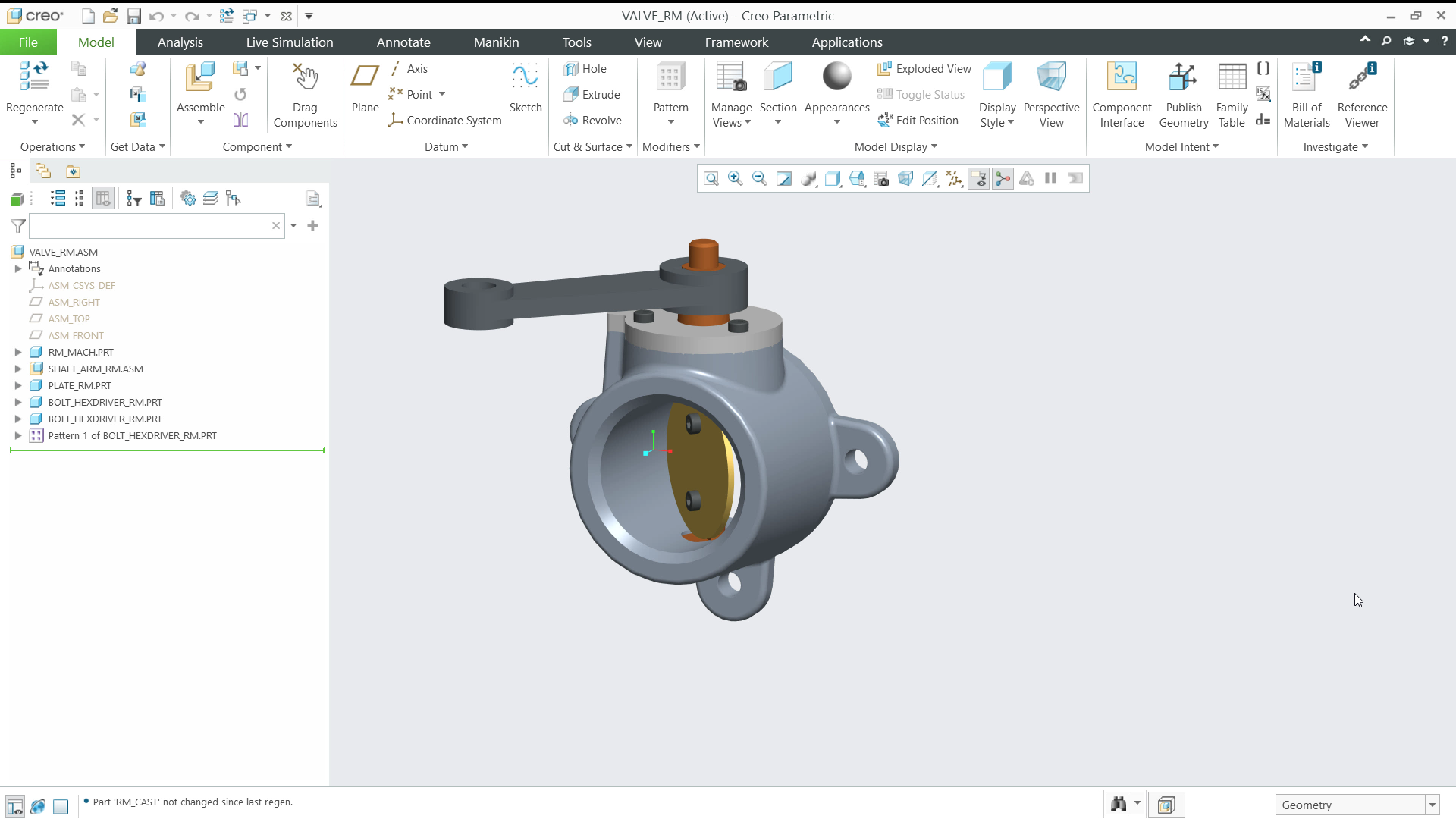The image size is (1456, 819).
Task: Select the Revolve tool
Action: click(x=592, y=121)
